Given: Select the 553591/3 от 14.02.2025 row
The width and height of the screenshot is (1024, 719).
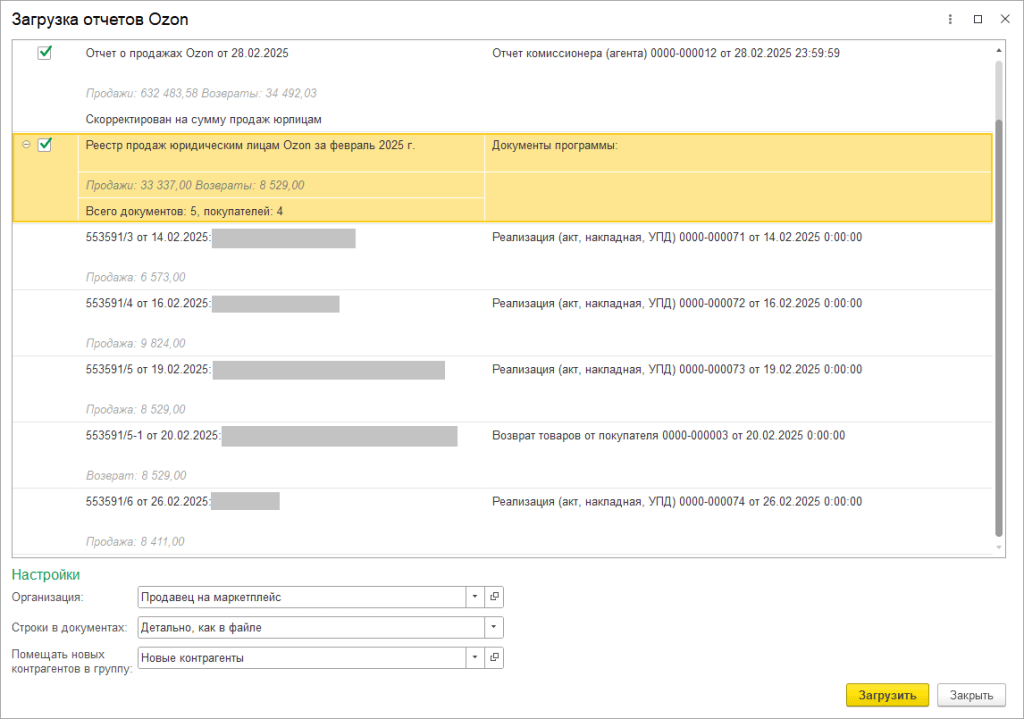Looking at the screenshot, I should pos(148,238).
